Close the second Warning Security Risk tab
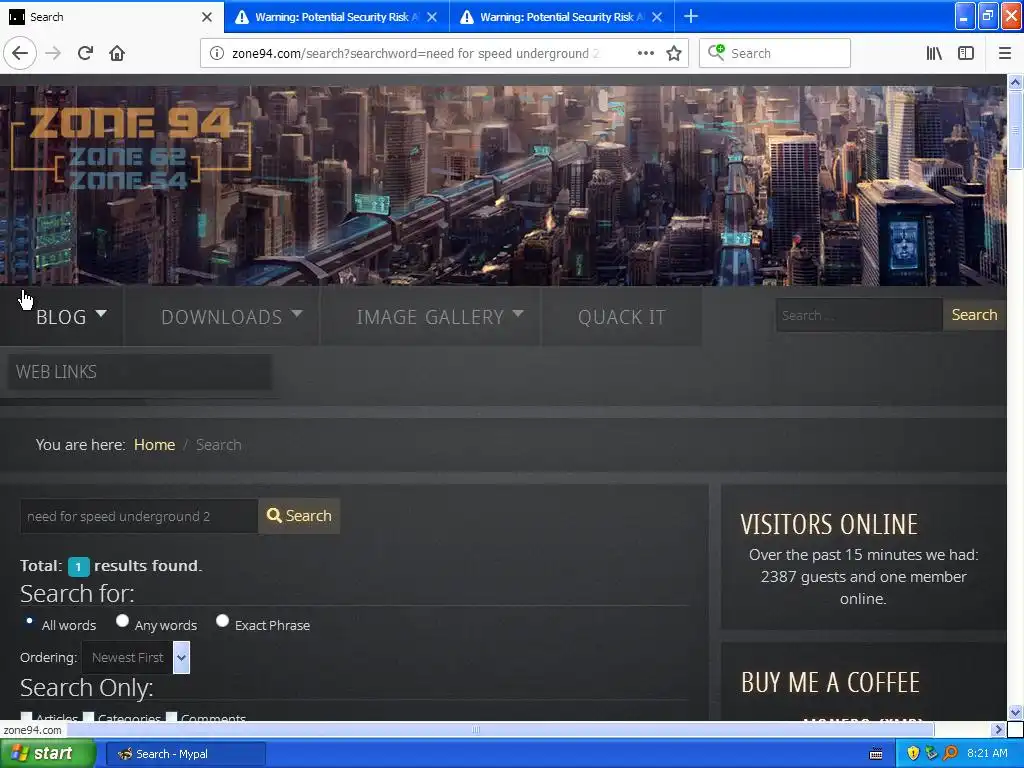The height and width of the screenshot is (768, 1024). [657, 17]
